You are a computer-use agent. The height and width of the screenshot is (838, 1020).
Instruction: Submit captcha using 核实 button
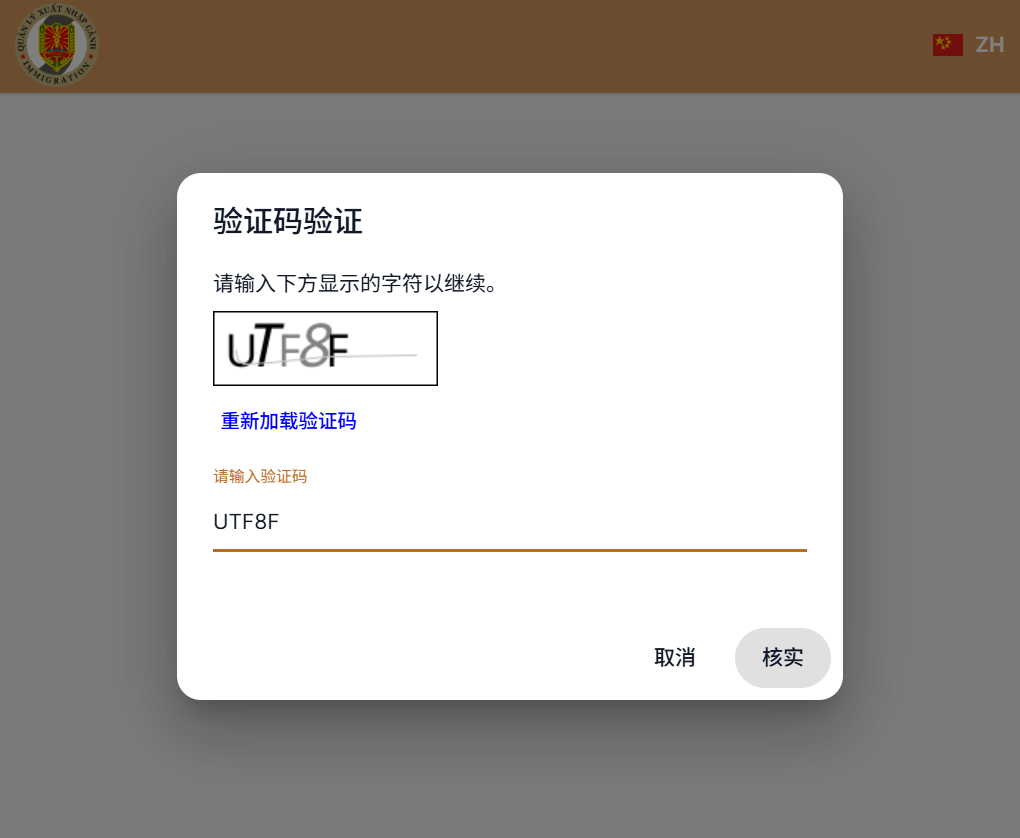(x=783, y=658)
